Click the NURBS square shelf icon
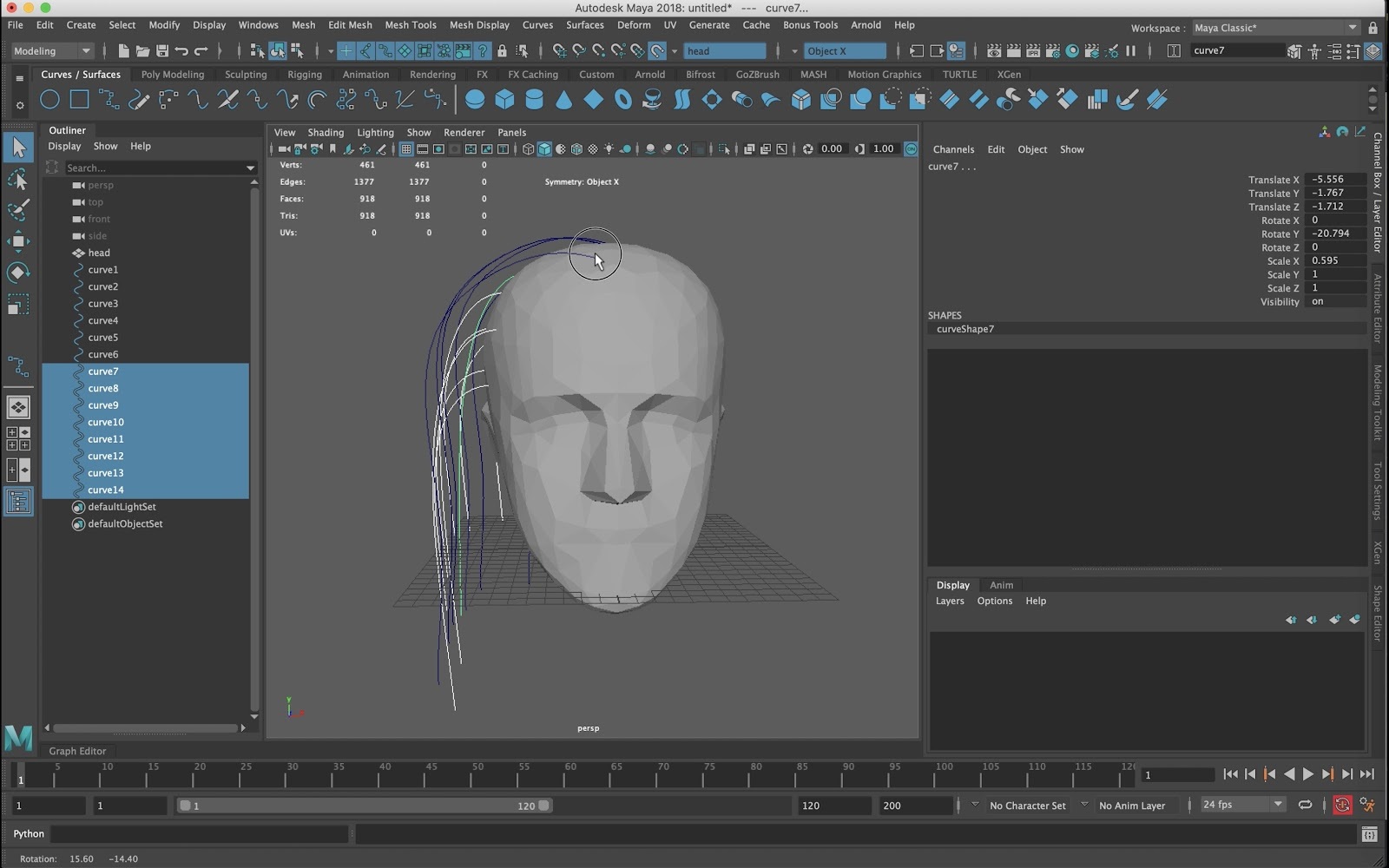 click(x=79, y=100)
